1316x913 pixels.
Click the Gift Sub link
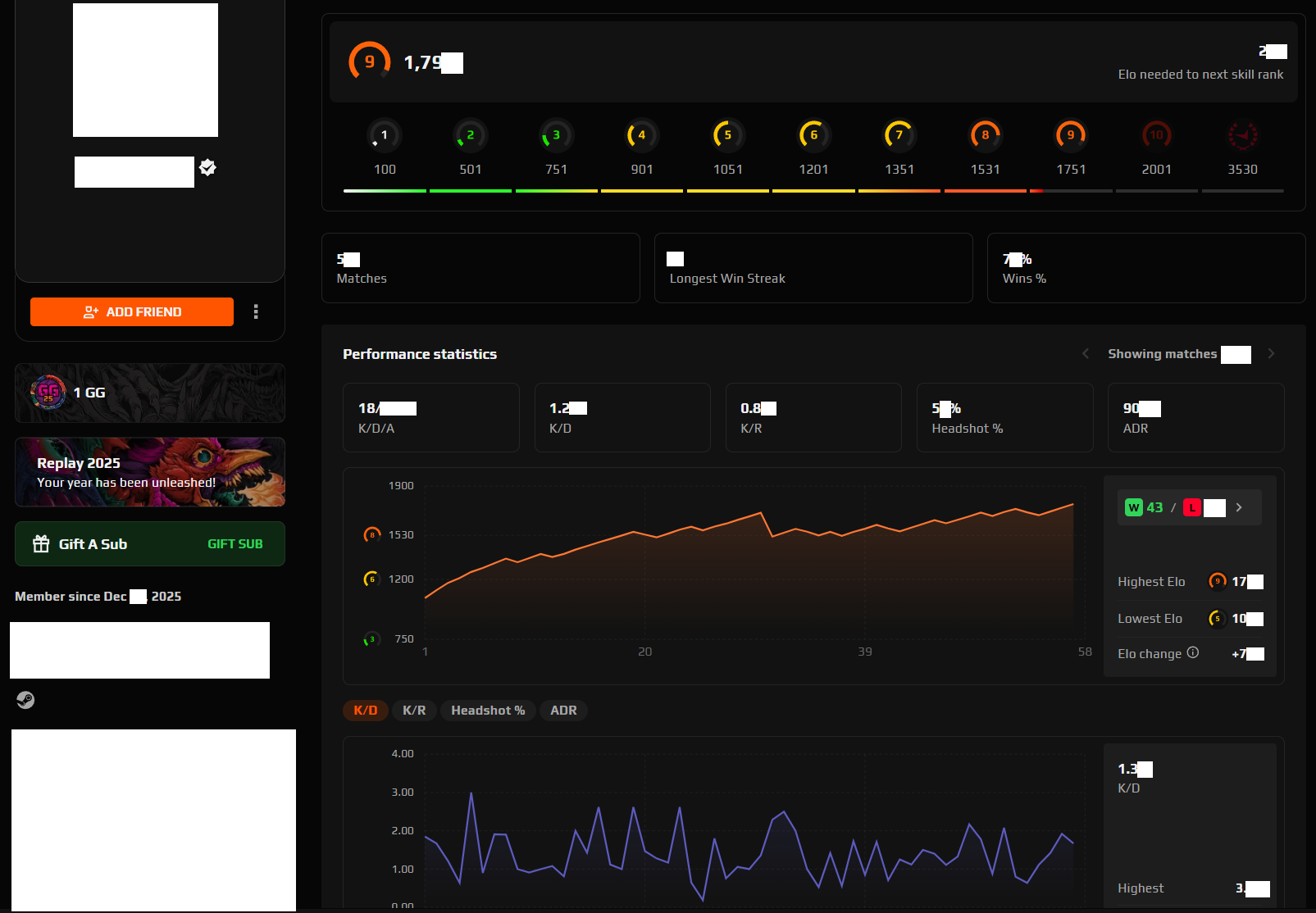pos(235,544)
